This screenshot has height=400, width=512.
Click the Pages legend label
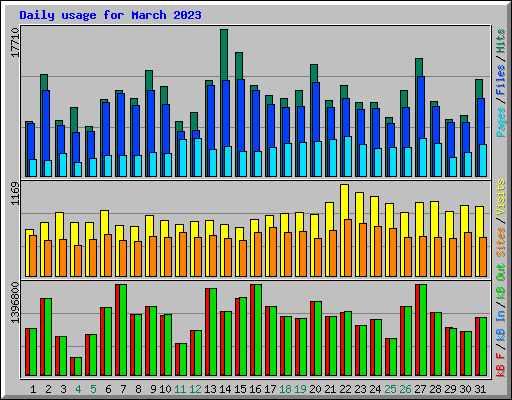[x=501, y=122]
